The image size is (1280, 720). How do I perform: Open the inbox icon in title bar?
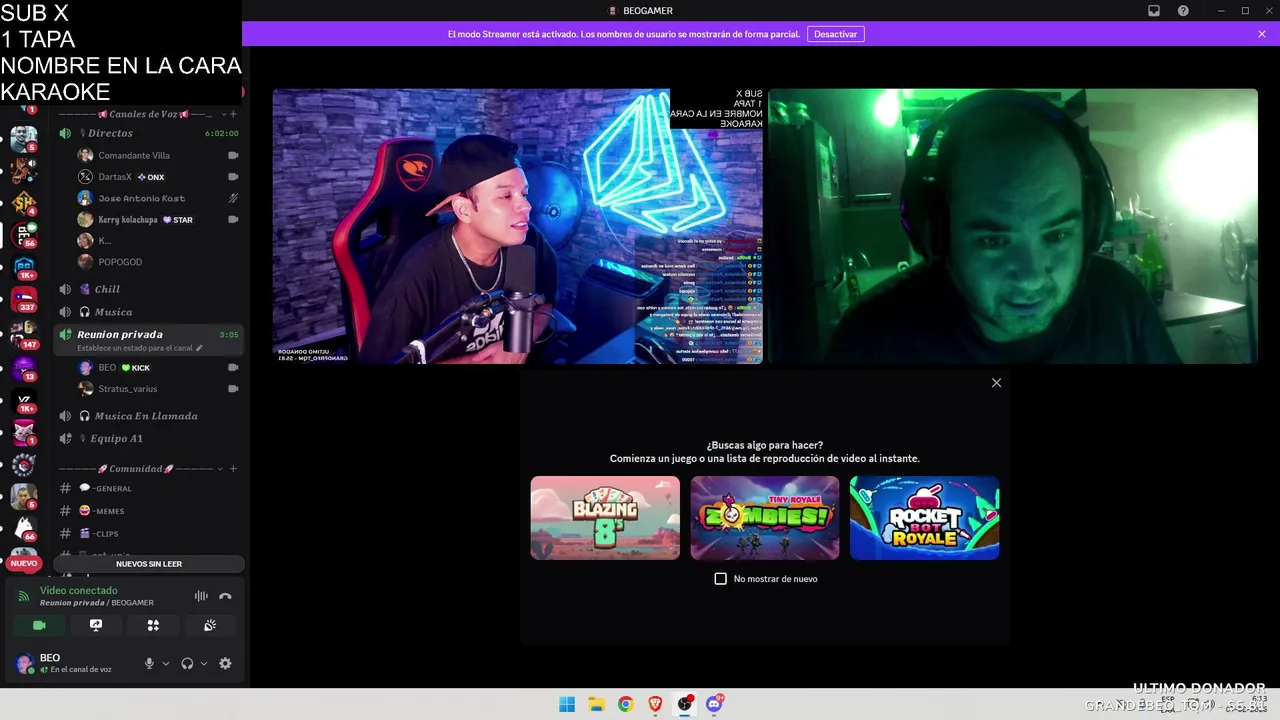coord(1154,10)
